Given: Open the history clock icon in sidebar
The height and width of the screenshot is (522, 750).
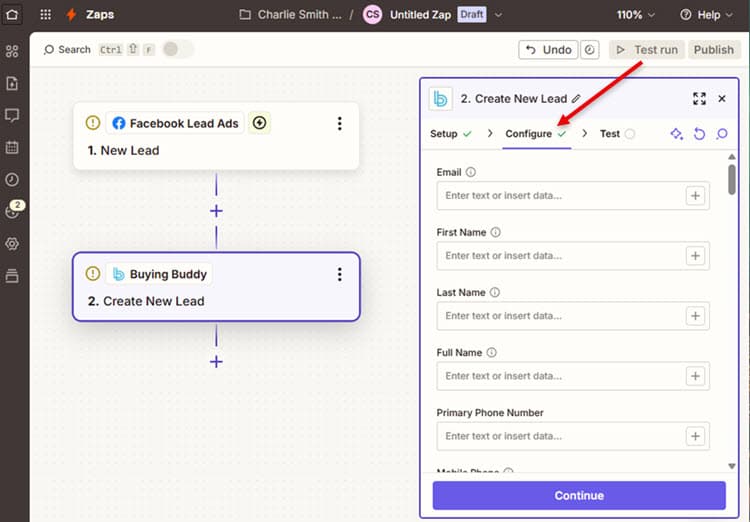Looking at the screenshot, I should (12, 179).
